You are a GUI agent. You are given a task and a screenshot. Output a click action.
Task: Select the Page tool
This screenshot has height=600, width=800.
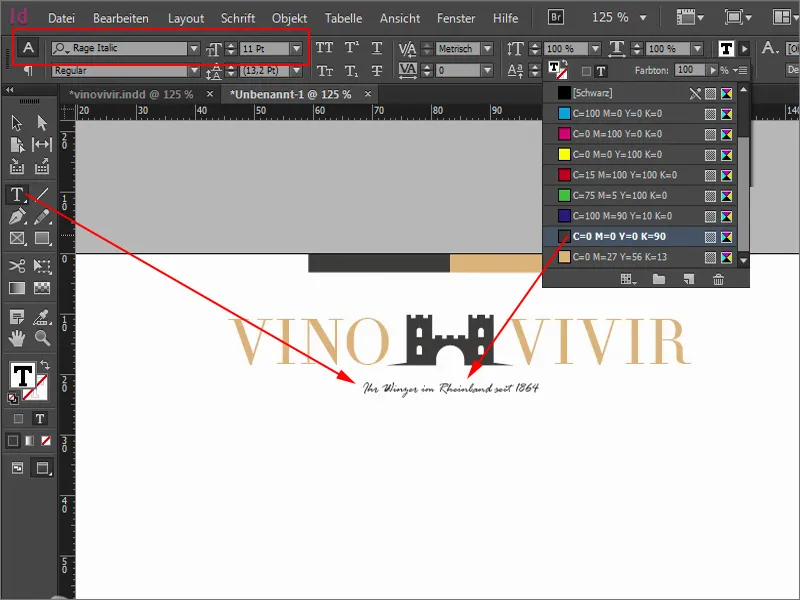(17, 145)
